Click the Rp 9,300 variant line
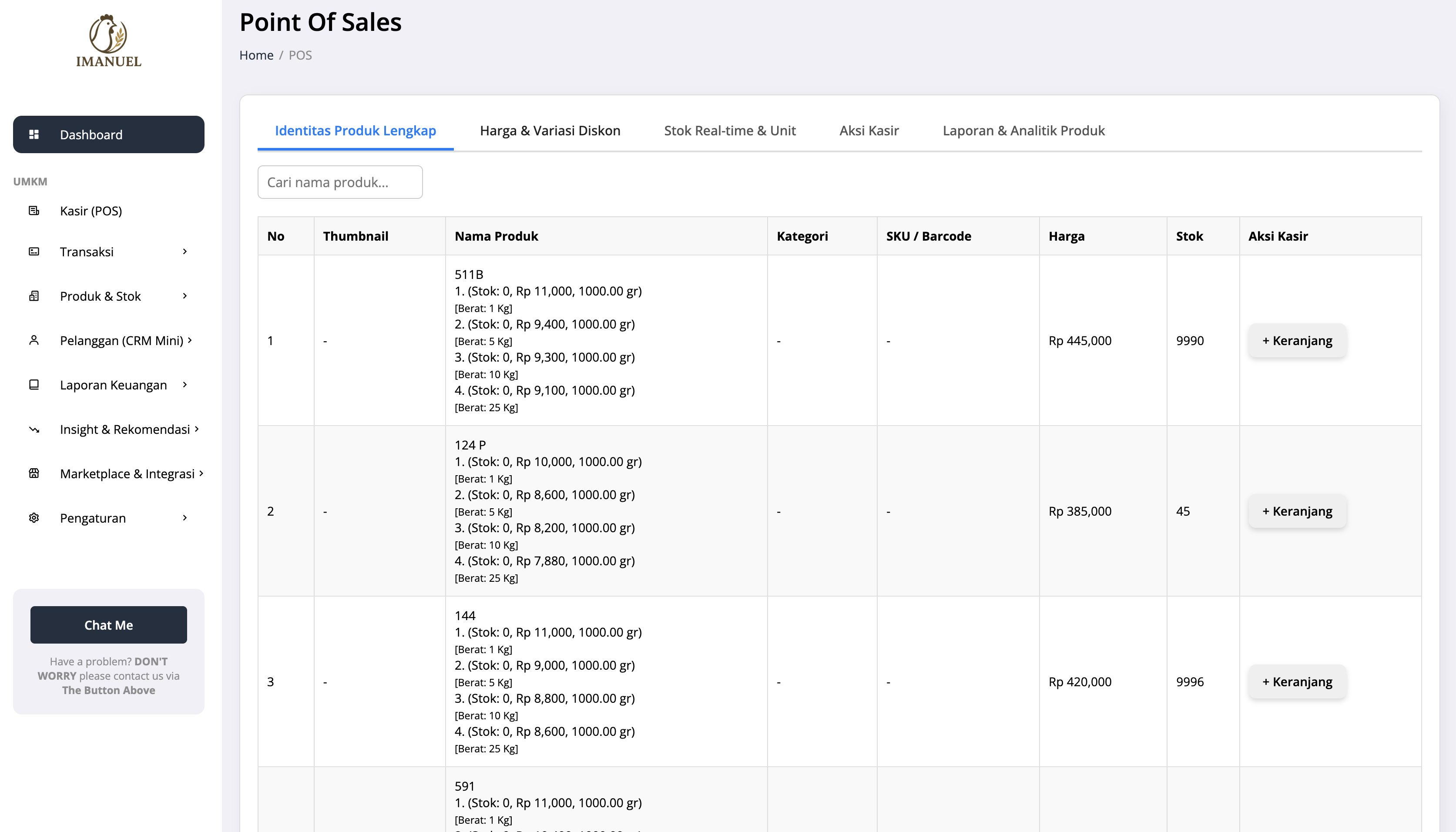The width and height of the screenshot is (1456, 832). pos(544,358)
